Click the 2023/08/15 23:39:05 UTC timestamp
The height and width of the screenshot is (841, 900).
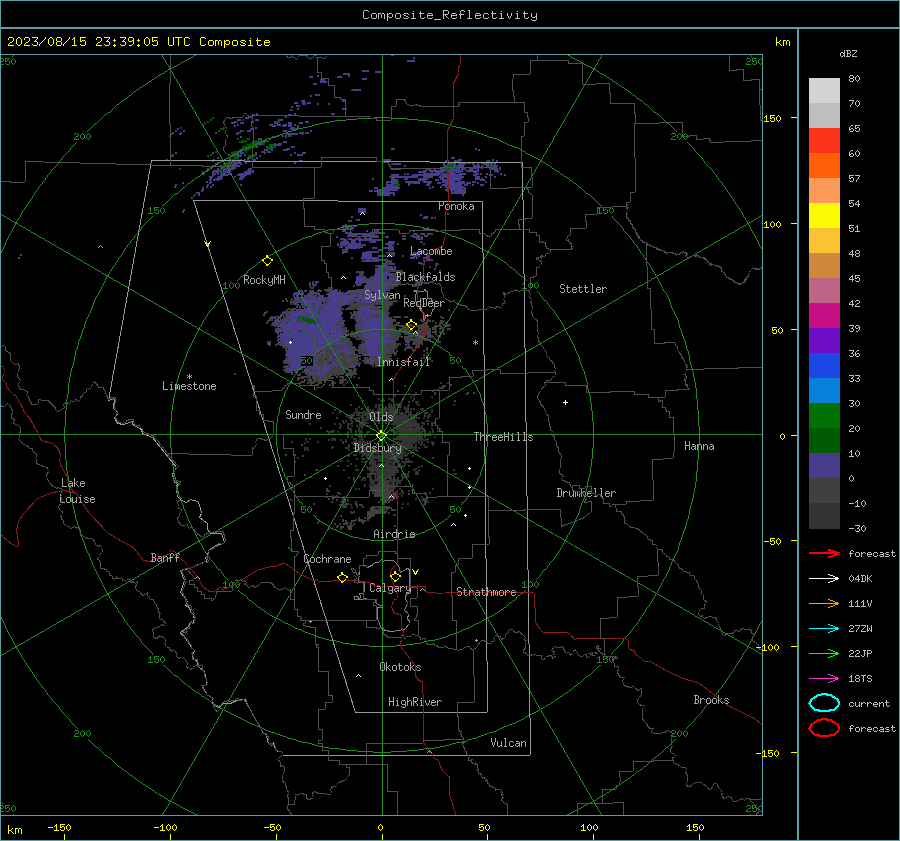[x=138, y=42]
